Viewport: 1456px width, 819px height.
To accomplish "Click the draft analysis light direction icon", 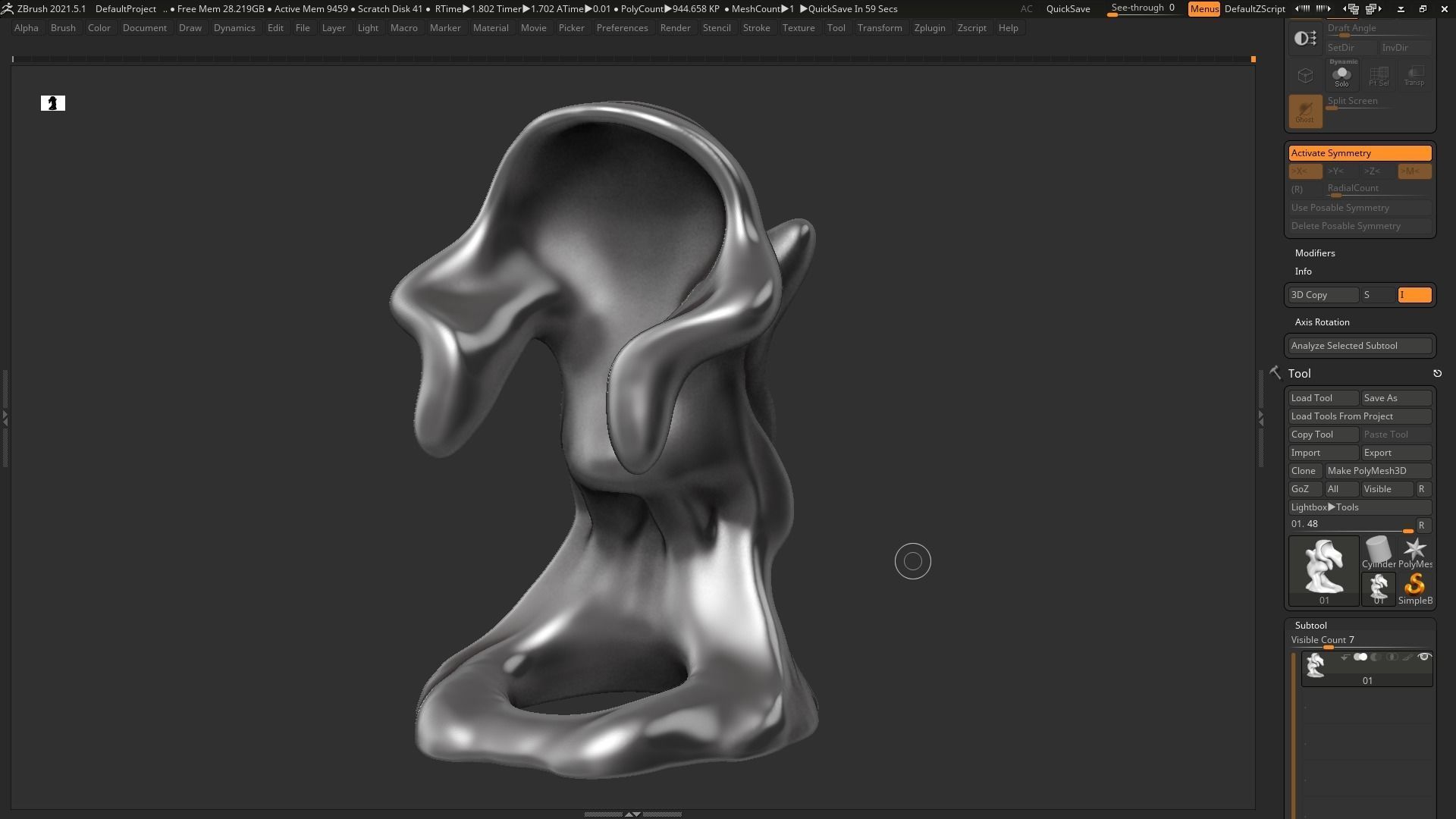I will point(1305,38).
